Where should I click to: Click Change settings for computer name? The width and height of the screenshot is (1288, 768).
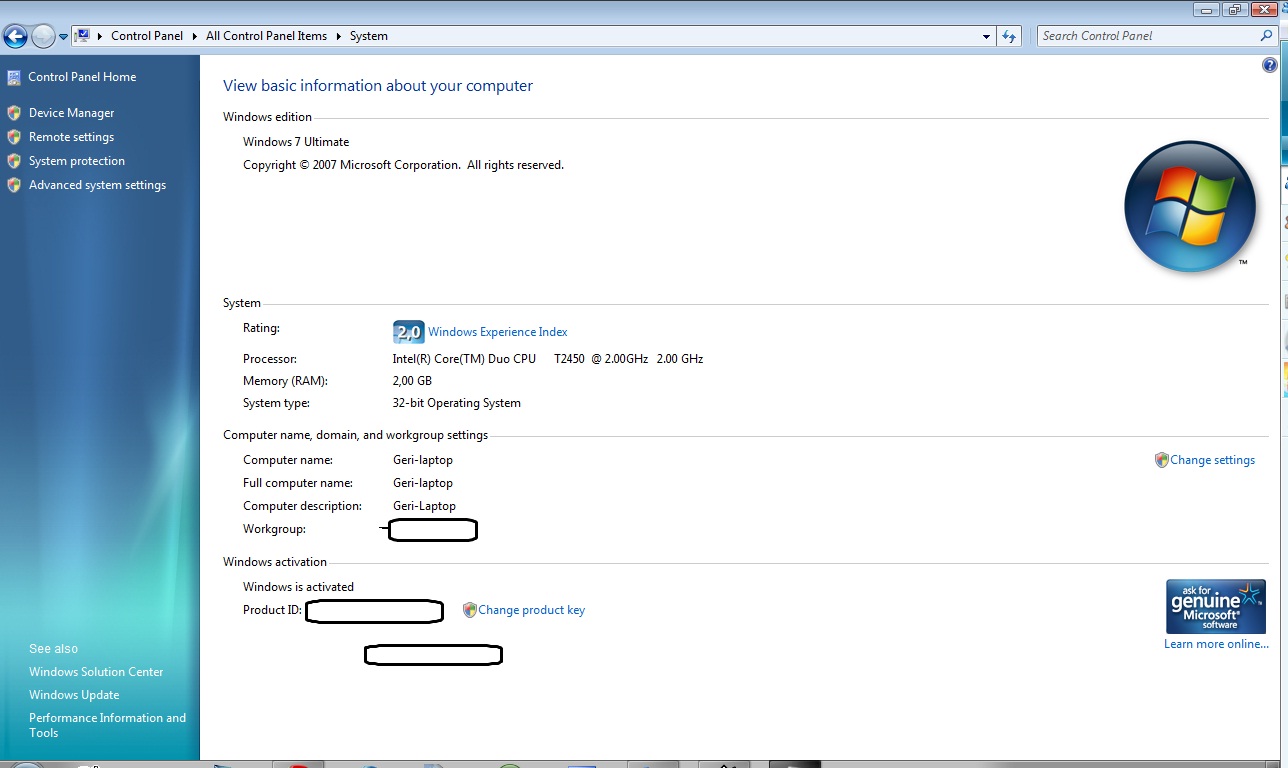coord(1212,460)
